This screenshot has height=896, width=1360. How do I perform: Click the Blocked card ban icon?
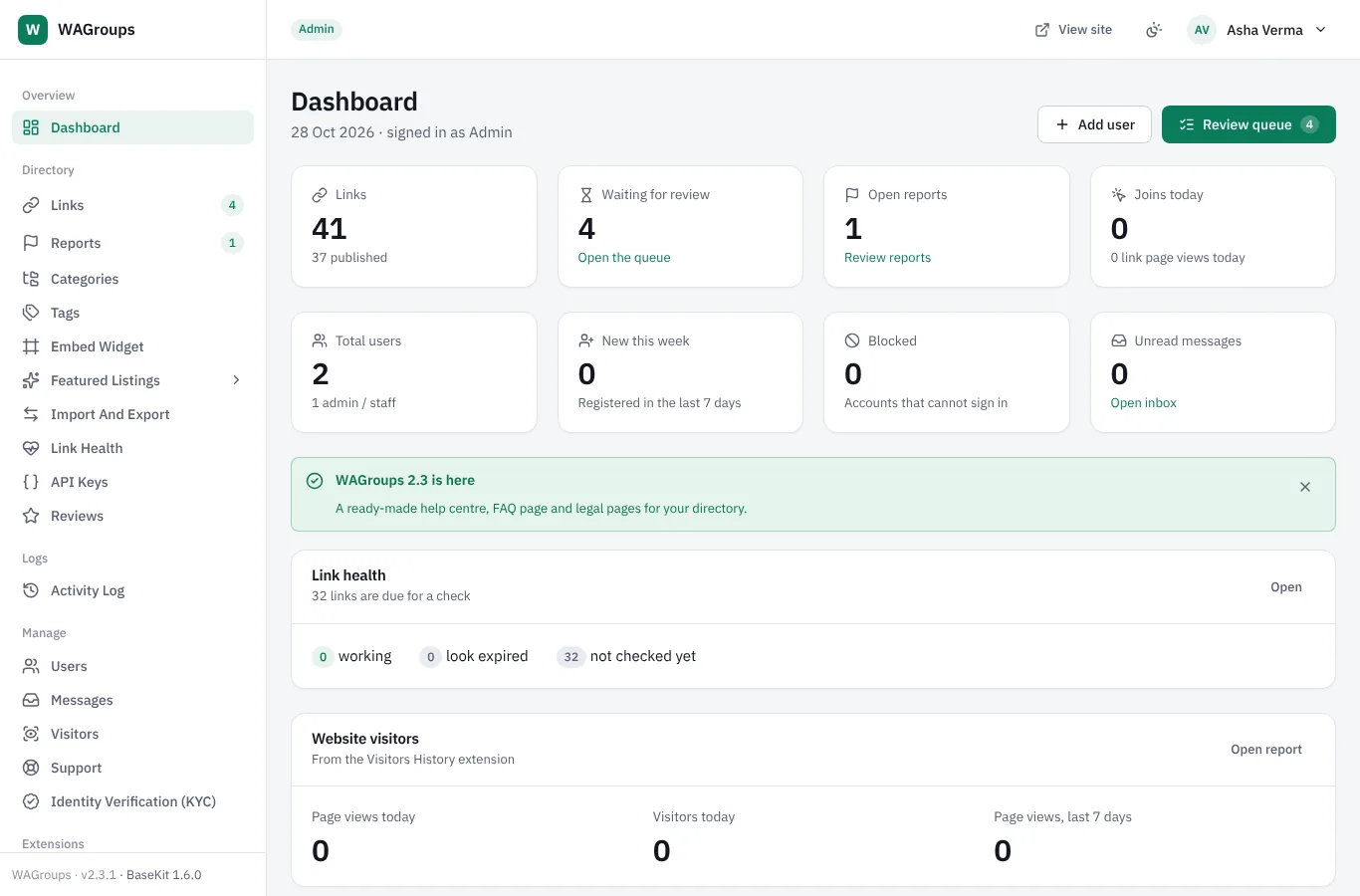coord(852,340)
